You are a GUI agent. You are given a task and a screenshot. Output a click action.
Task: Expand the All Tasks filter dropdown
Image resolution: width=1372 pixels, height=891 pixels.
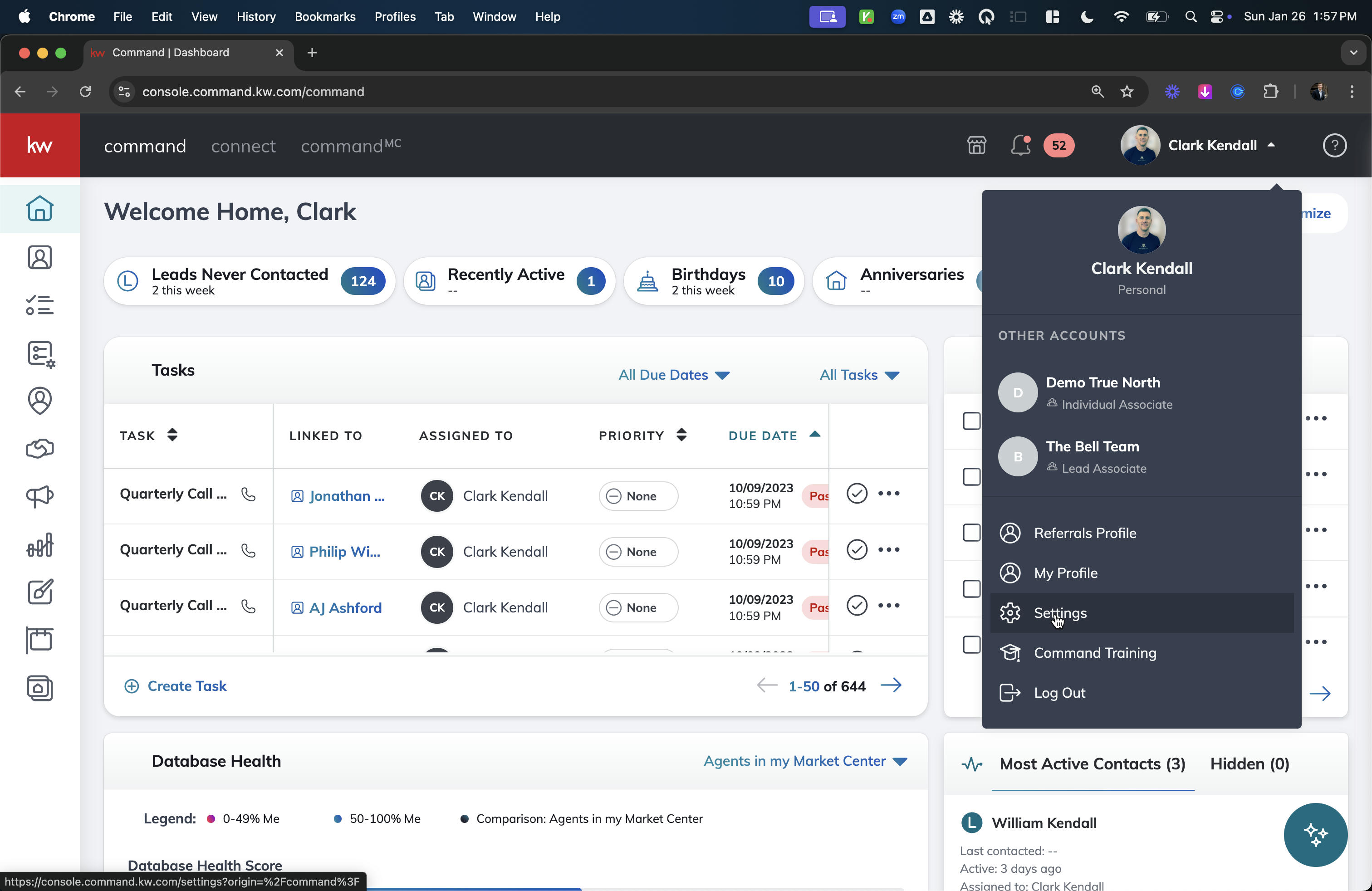(859, 375)
